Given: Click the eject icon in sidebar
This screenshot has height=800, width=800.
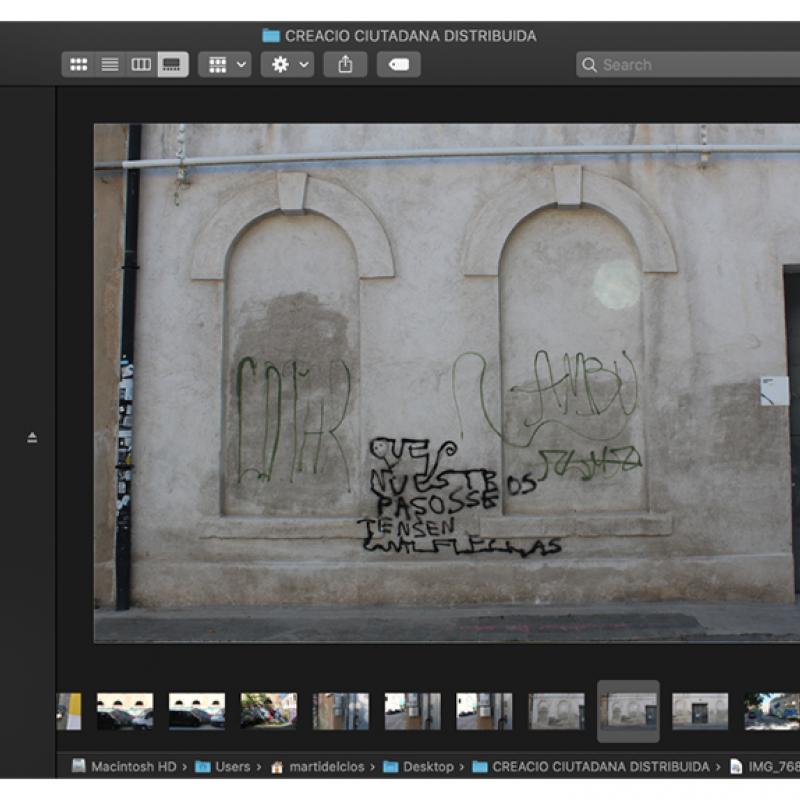Looking at the screenshot, I should [x=32, y=437].
